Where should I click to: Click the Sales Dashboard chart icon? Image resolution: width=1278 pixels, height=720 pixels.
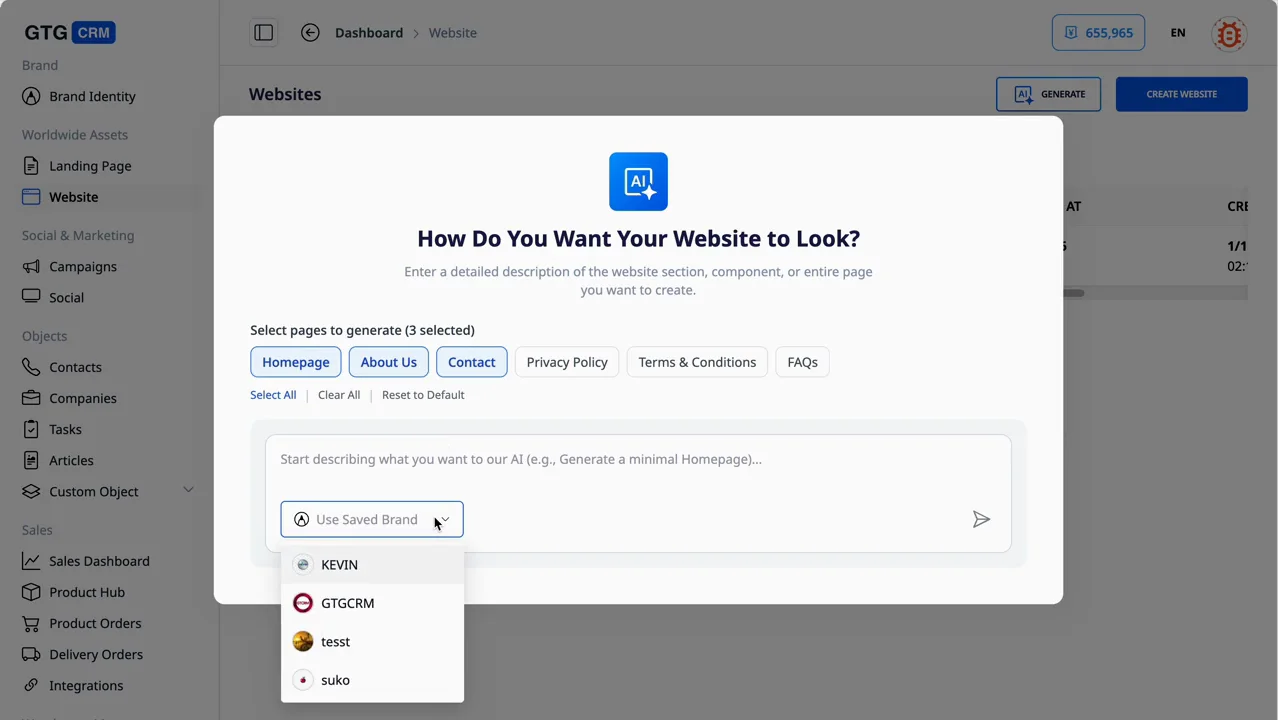[32, 561]
